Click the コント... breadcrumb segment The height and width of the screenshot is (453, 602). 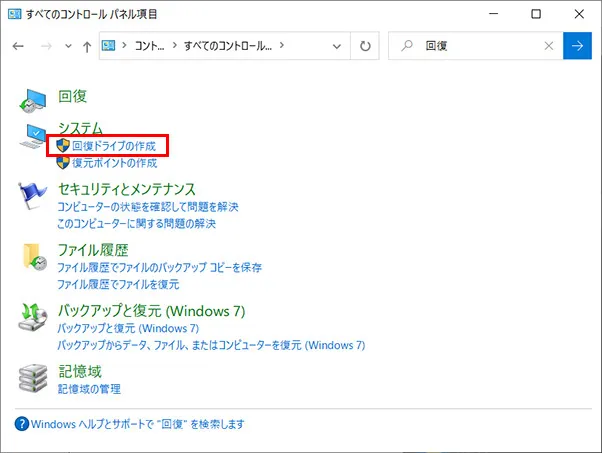(149, 46)
